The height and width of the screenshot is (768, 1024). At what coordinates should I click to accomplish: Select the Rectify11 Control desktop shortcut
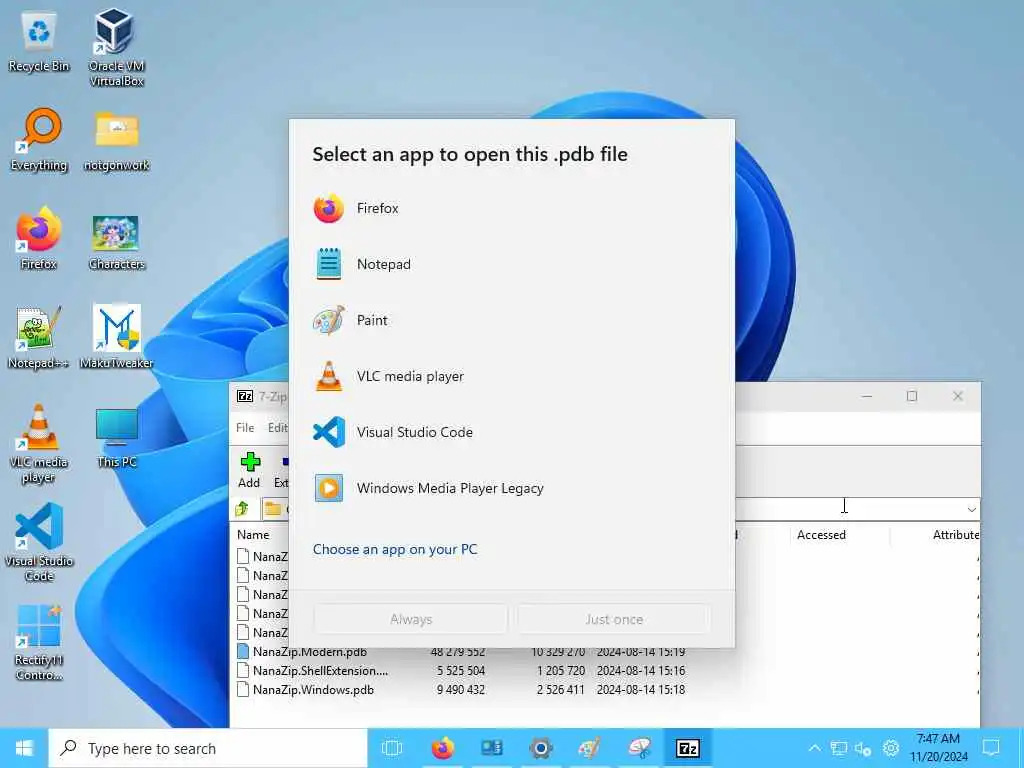(39, 642)
